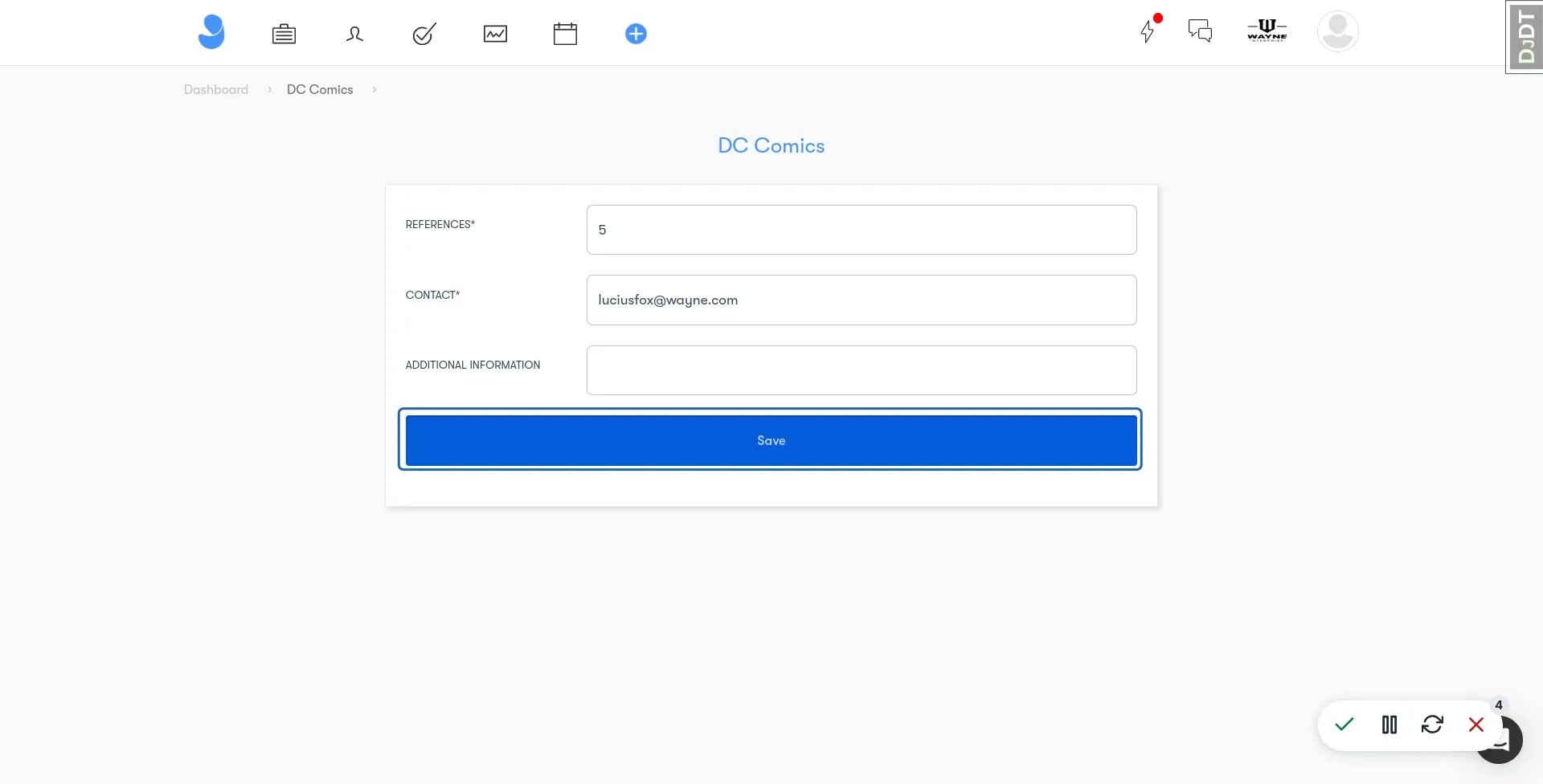
Task: Focus the Additional Information field
Action: pyautogui.click(x=862, y=370)
